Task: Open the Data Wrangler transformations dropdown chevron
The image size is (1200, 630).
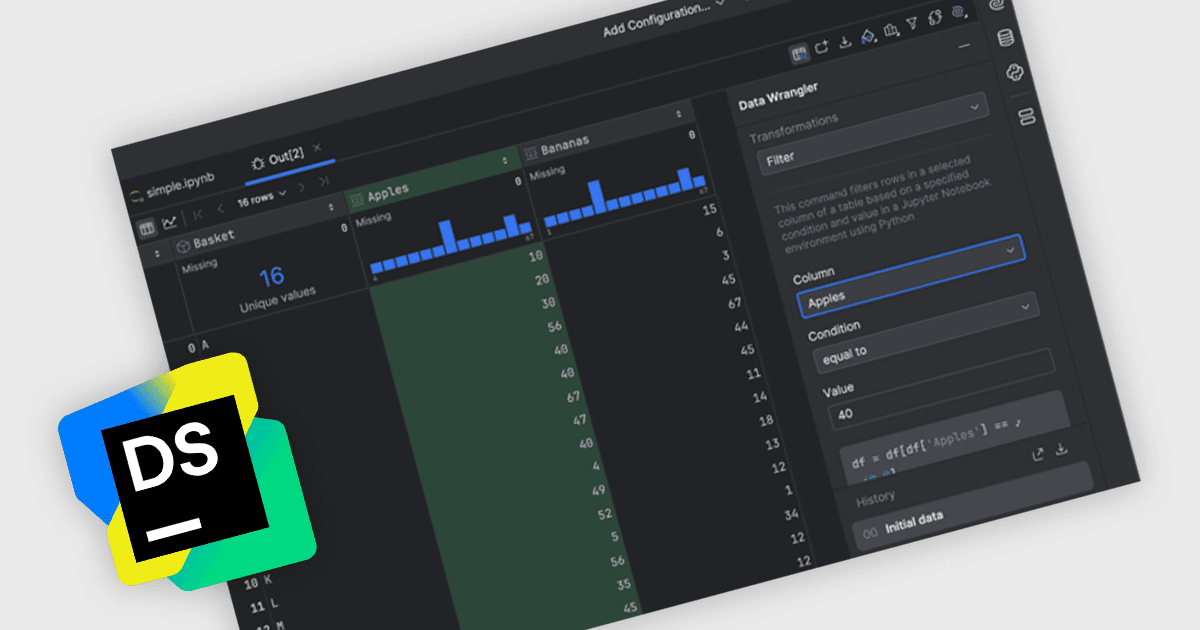Action: pyautogui.click(x=974, y=106)
